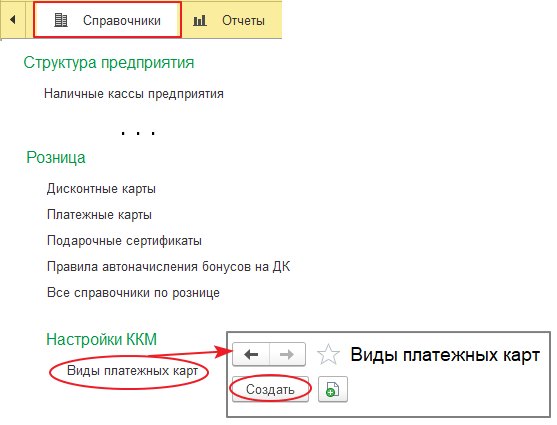
Task: Open Дисконтные карты directory
Action: coord(101,188)
